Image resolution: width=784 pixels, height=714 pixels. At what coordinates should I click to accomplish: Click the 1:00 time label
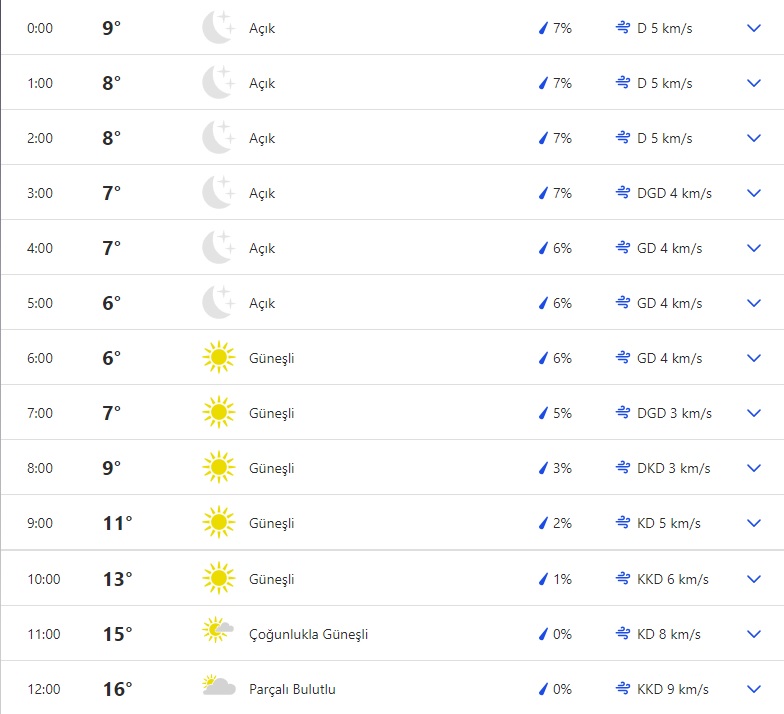pyautogui.click(x=40, y=83)
